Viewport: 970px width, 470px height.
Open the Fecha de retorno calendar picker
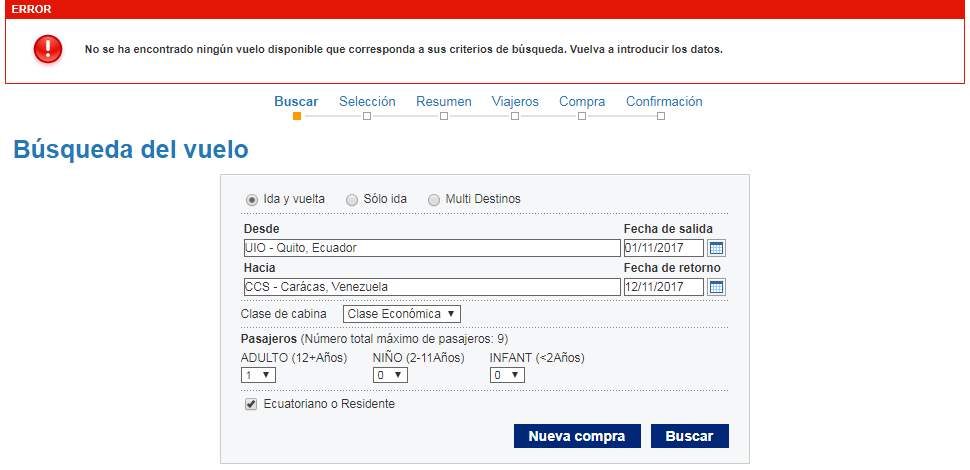[716, 287]
